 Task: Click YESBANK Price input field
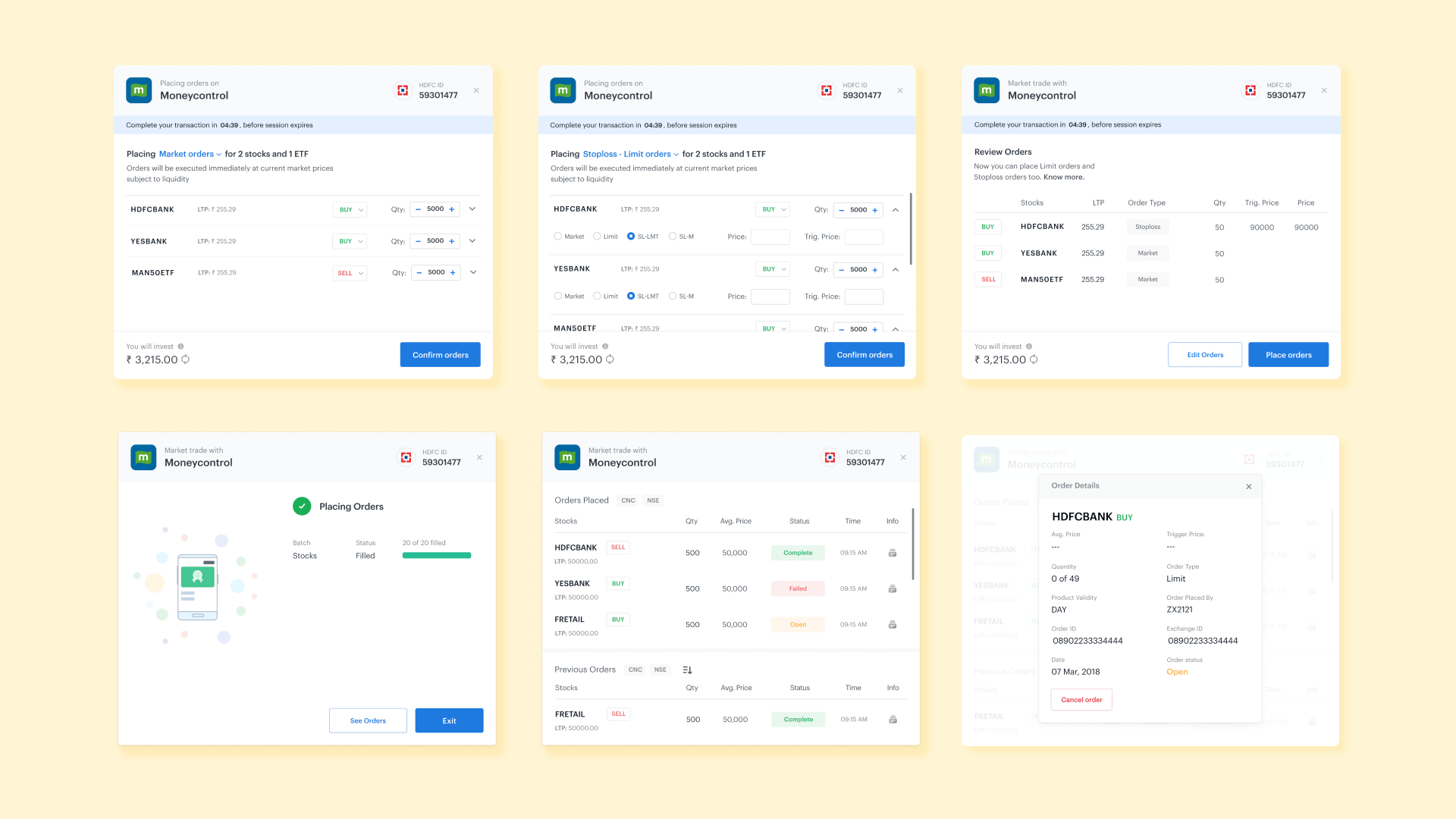tap(770, 297)
